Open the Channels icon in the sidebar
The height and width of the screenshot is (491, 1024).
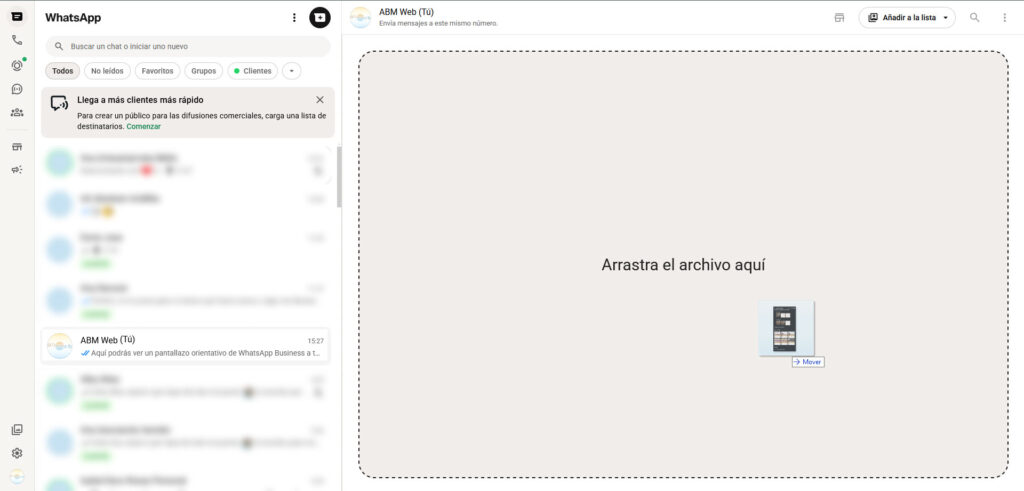(x=17, y=89)
